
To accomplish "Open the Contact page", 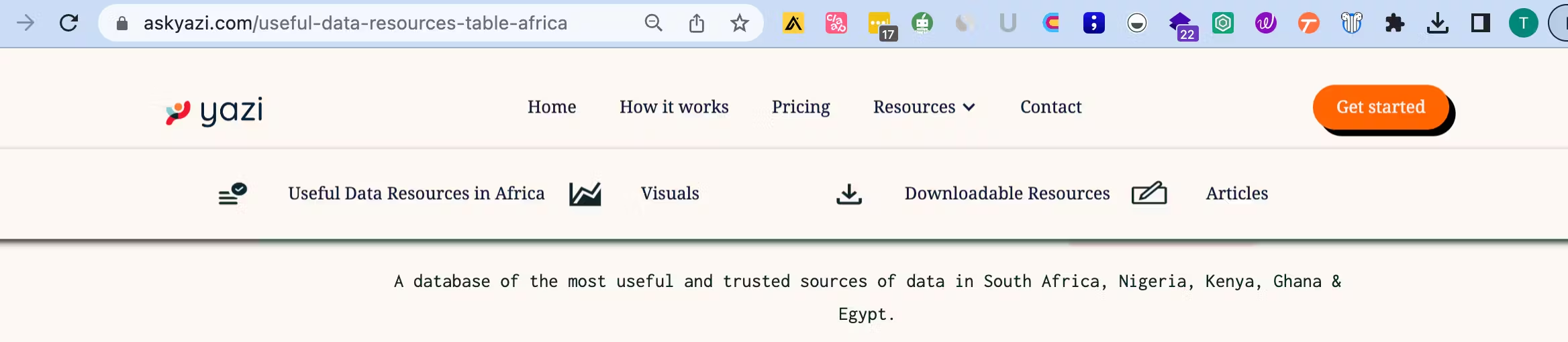I will click(x=1050, y=107).
